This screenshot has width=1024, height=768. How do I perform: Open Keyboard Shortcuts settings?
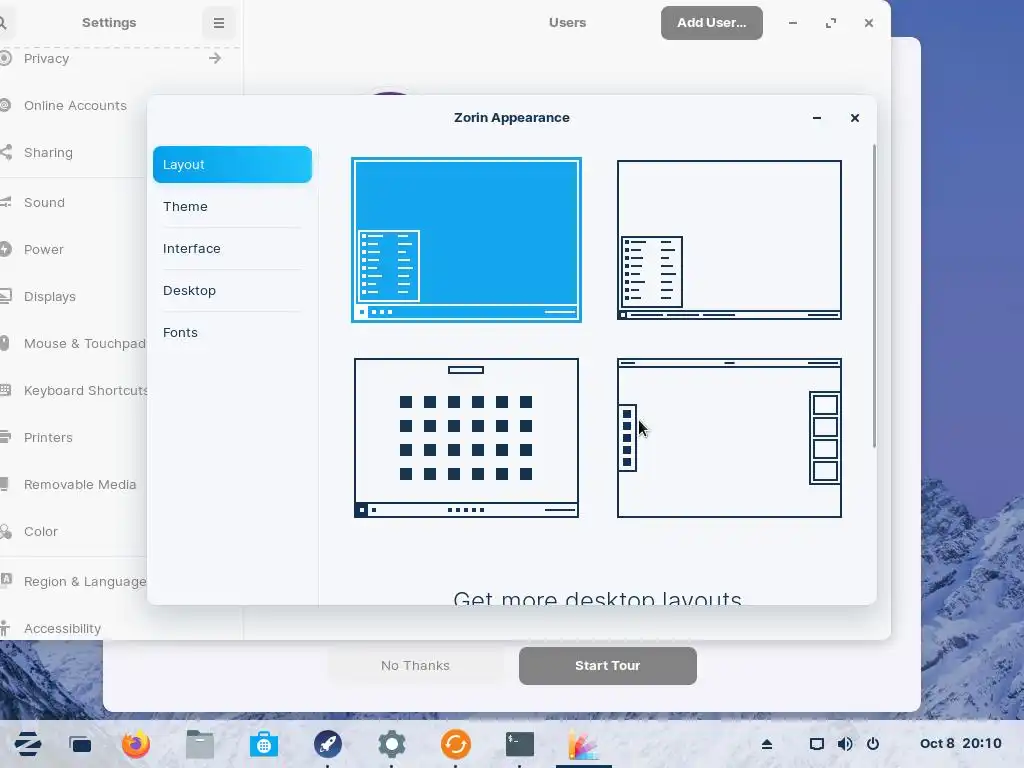point(73,391)
